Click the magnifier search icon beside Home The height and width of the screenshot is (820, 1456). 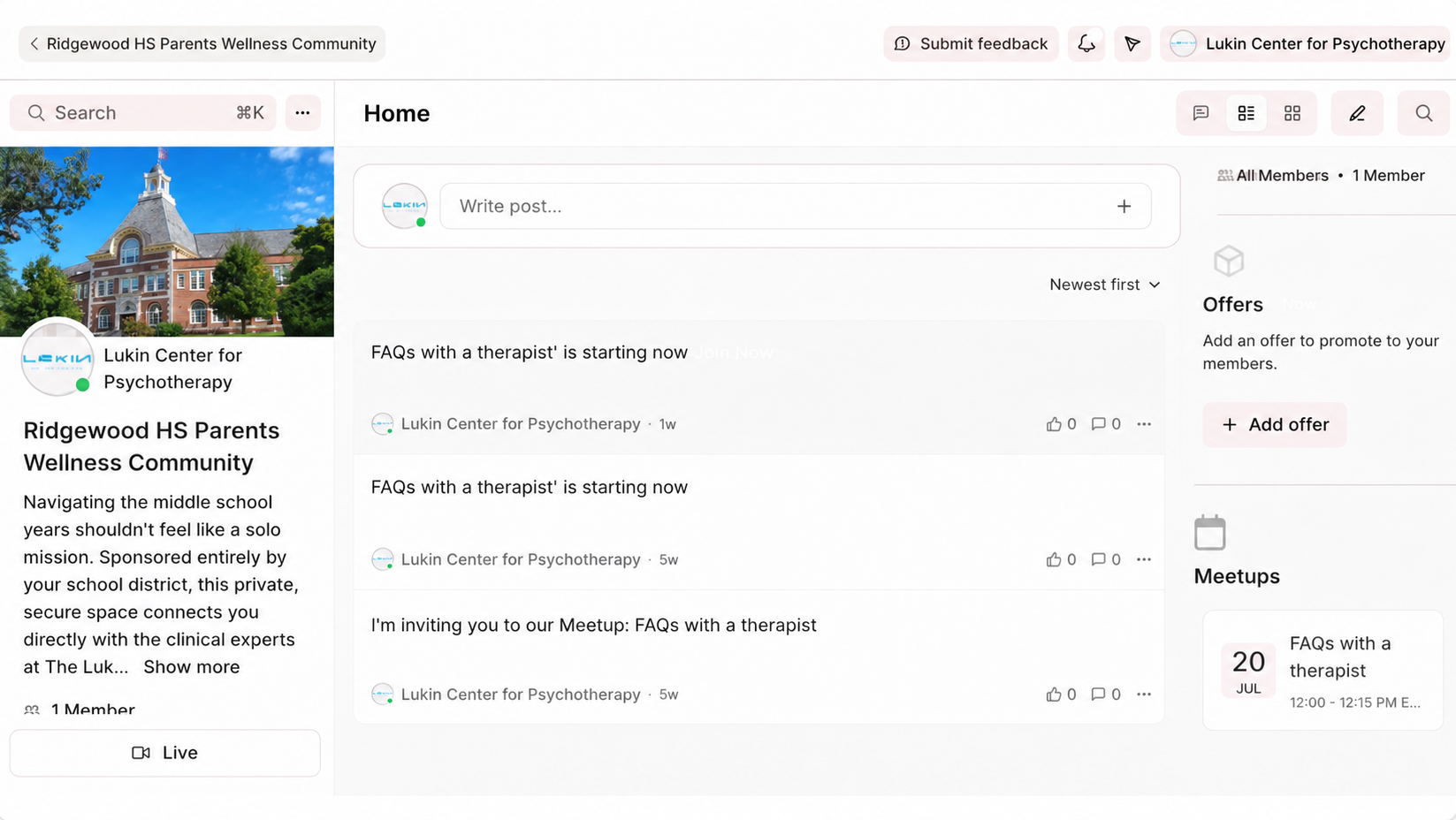tap(1423, 113)
